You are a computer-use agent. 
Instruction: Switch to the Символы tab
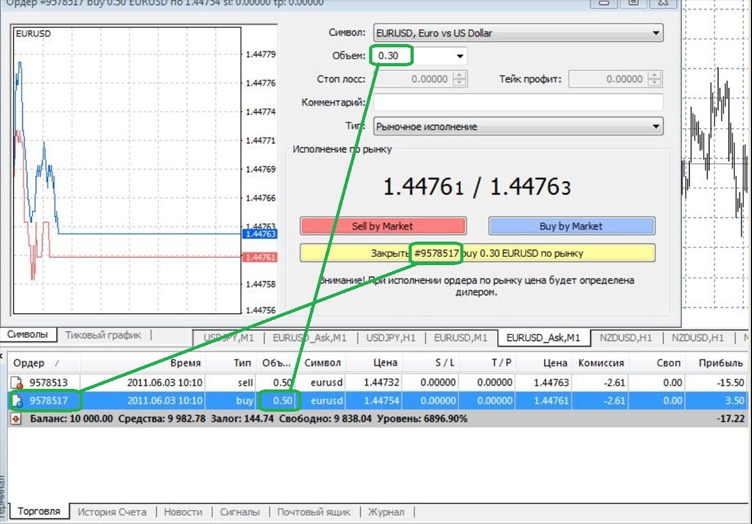point(28,335)
